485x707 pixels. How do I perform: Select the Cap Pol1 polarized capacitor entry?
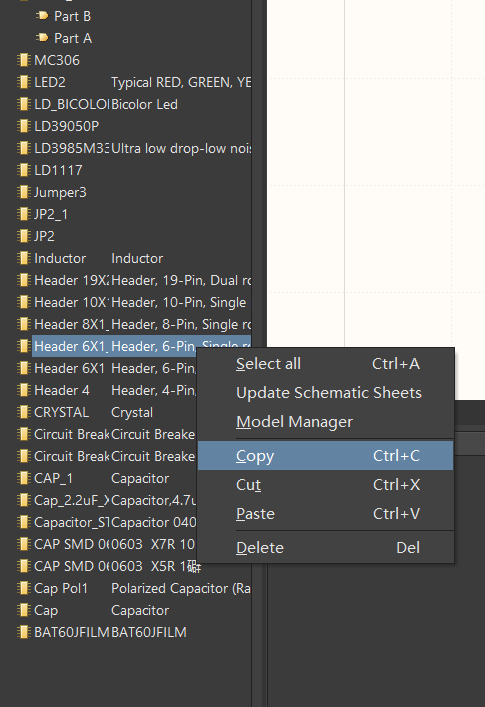tap(133, 588)
